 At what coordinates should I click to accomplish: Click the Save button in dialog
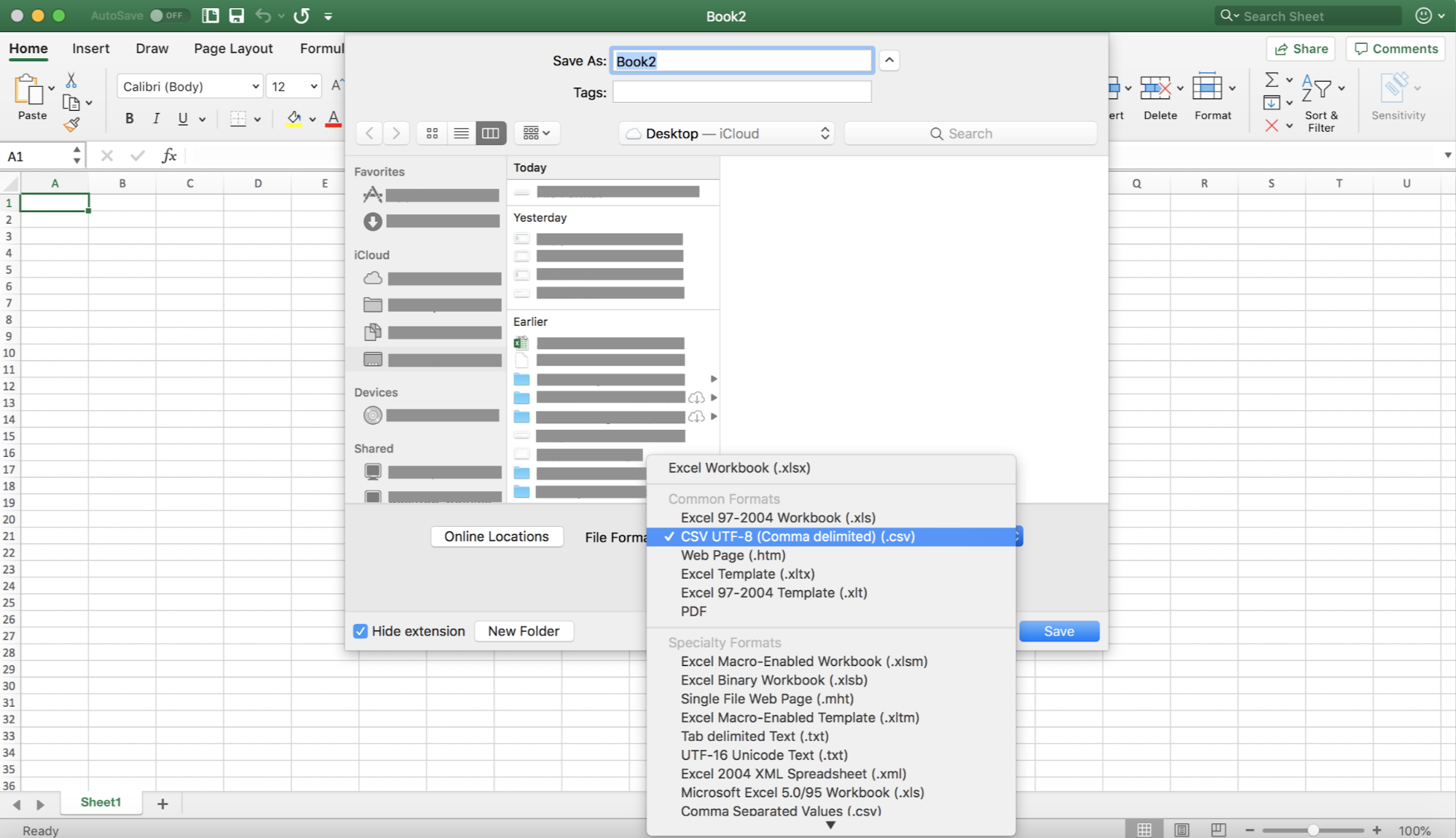coord(1059,631)
